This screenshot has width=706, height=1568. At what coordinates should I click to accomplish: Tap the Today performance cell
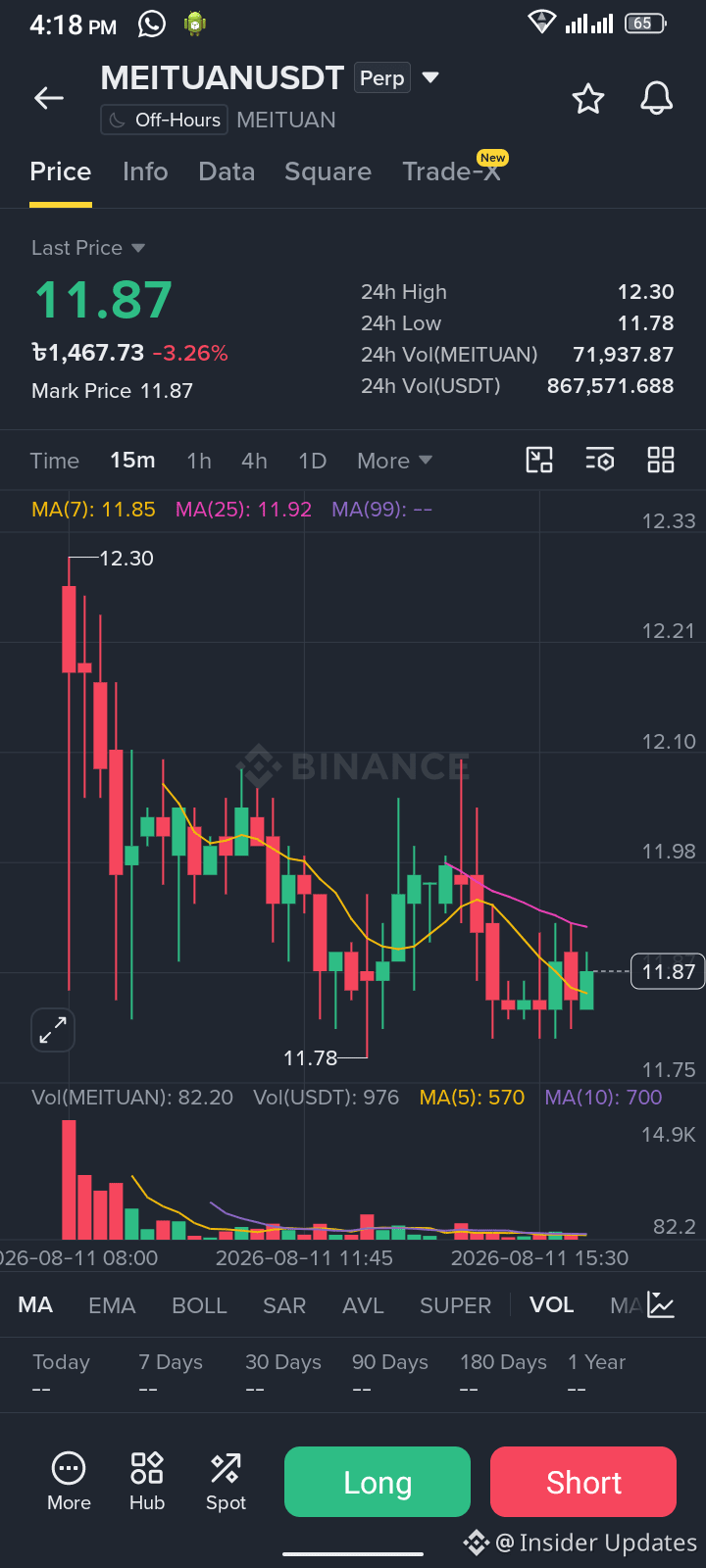pyautogui.click(x=61, y=1375)
